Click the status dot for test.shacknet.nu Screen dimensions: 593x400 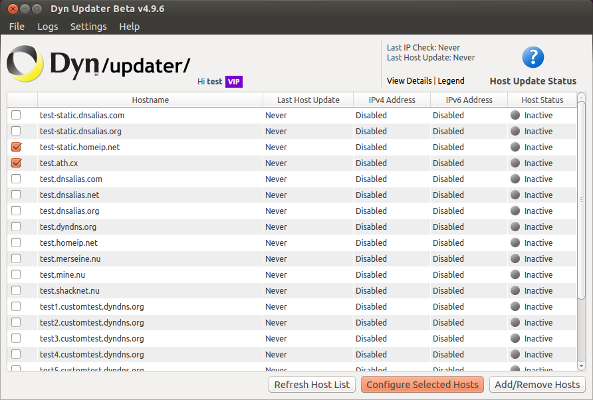[x=515, y=291]
